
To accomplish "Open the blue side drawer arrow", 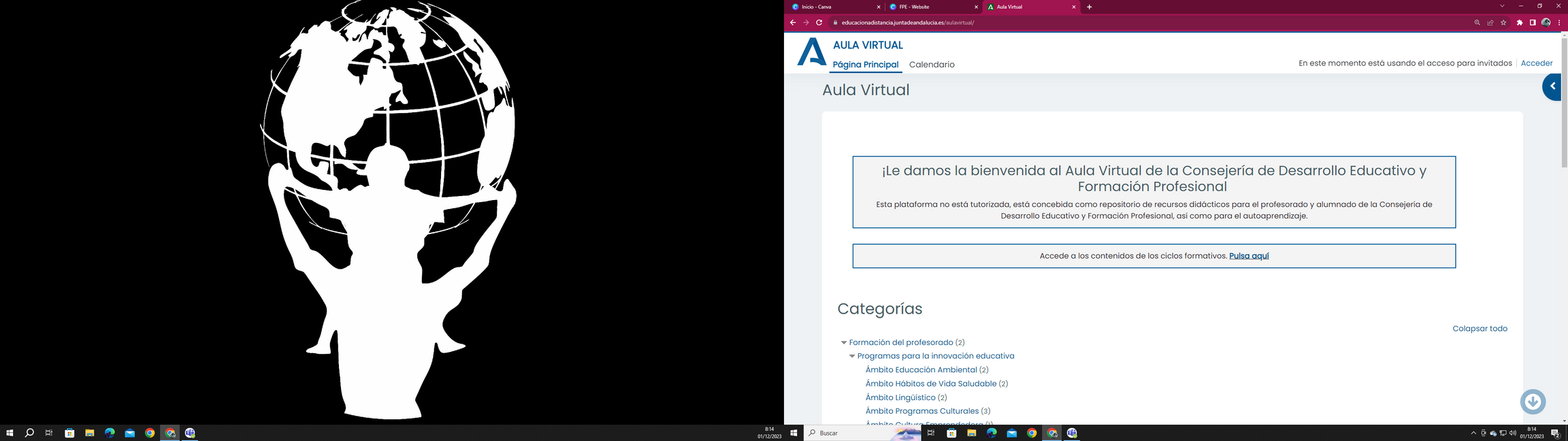I will (x=1552, y=86).
